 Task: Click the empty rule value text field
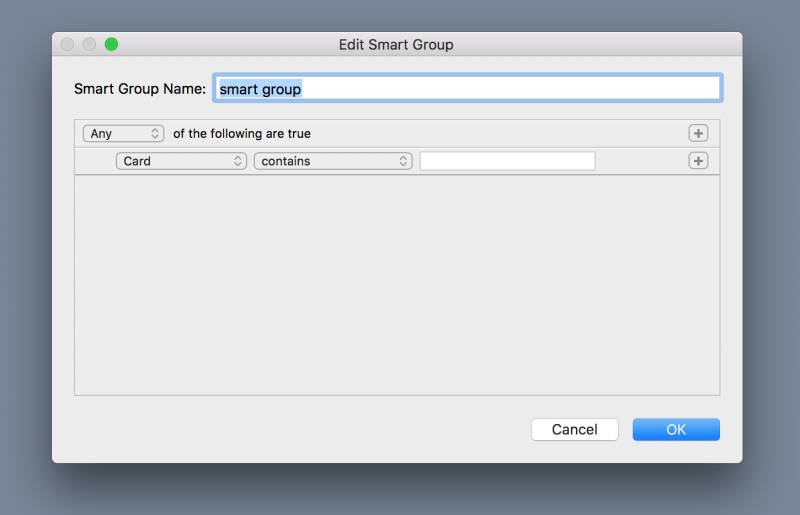click(507, 161)
